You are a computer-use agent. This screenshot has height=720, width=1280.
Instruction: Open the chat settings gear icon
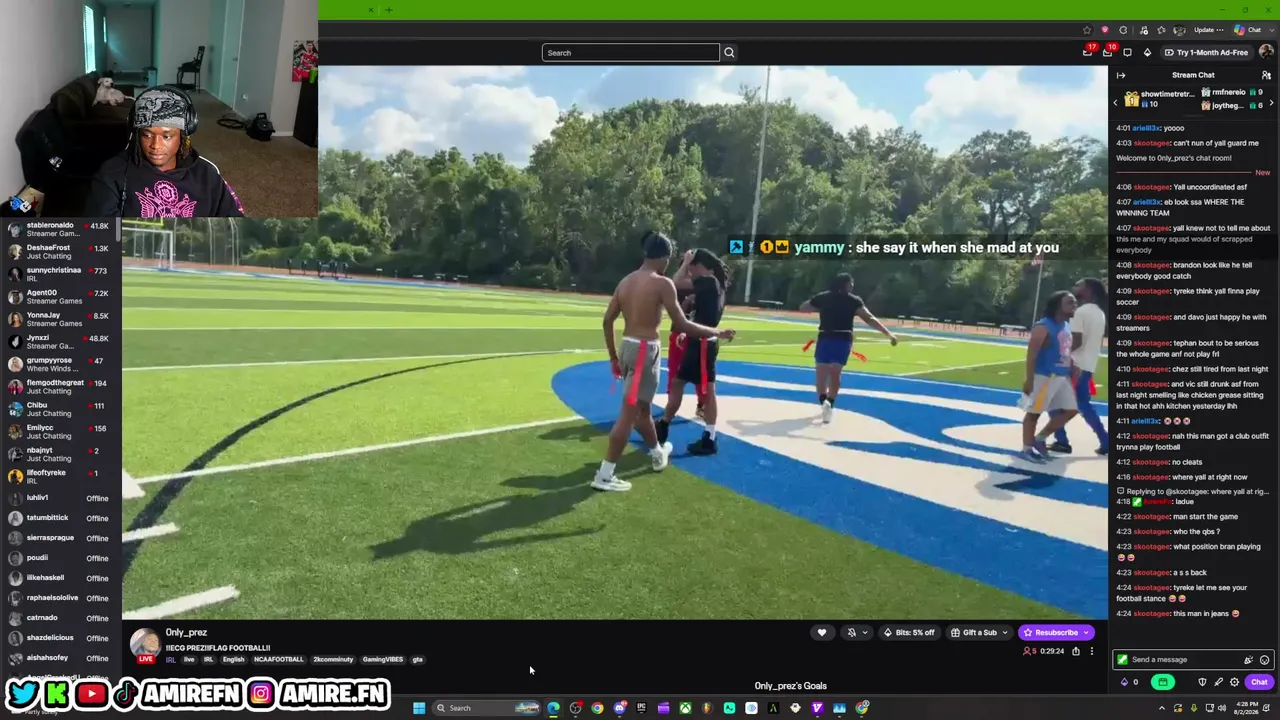point(1234,682)
